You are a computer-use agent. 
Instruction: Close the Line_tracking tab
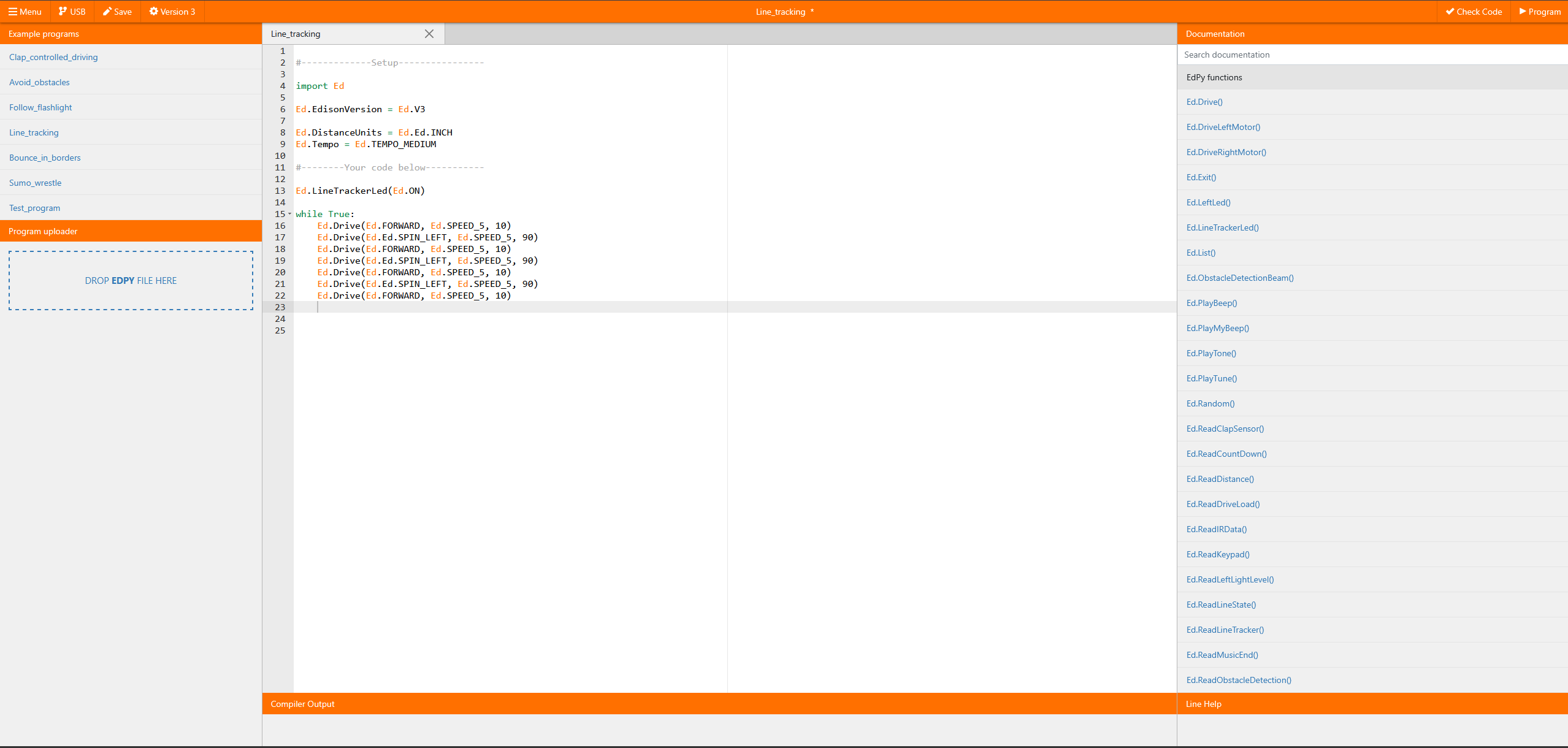[x=429, y=34]
